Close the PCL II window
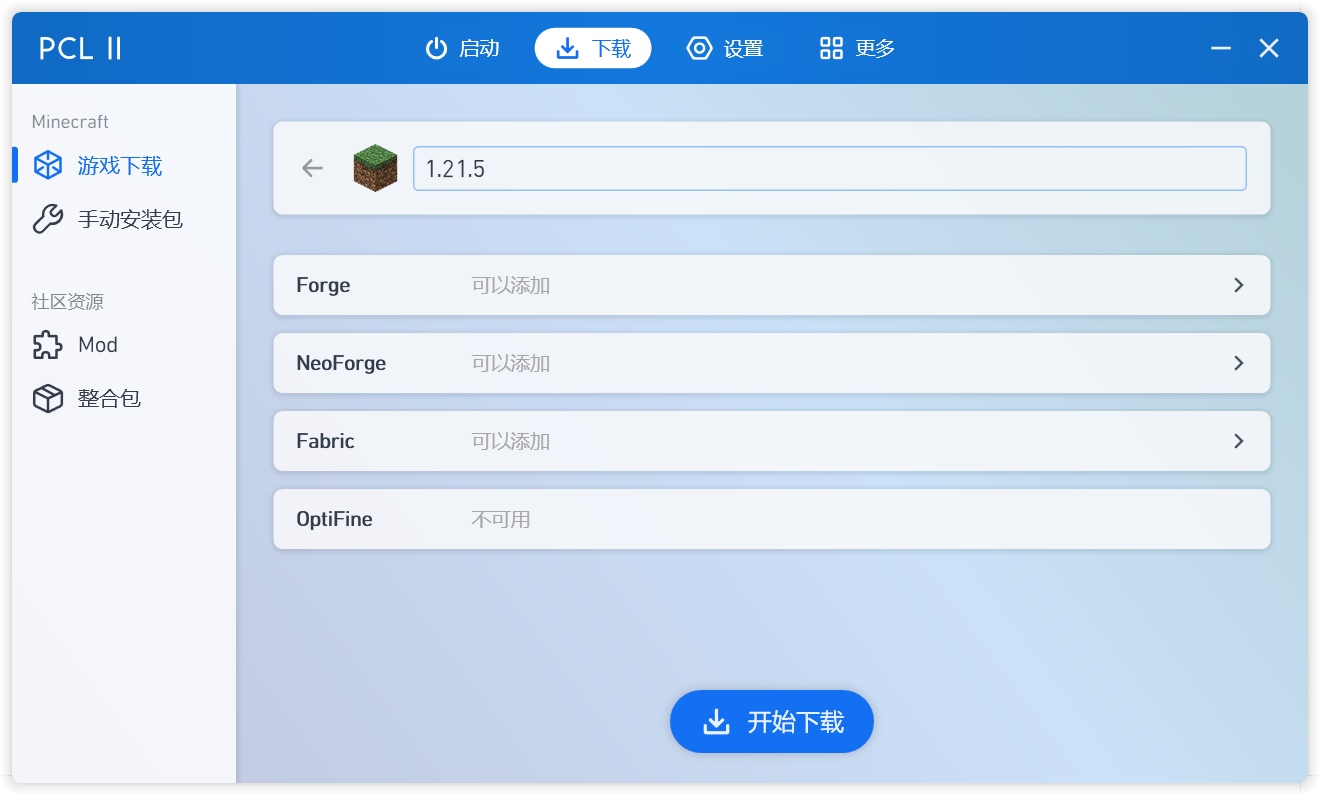This screenshot has width=1334, height=809. [1269, 48]
